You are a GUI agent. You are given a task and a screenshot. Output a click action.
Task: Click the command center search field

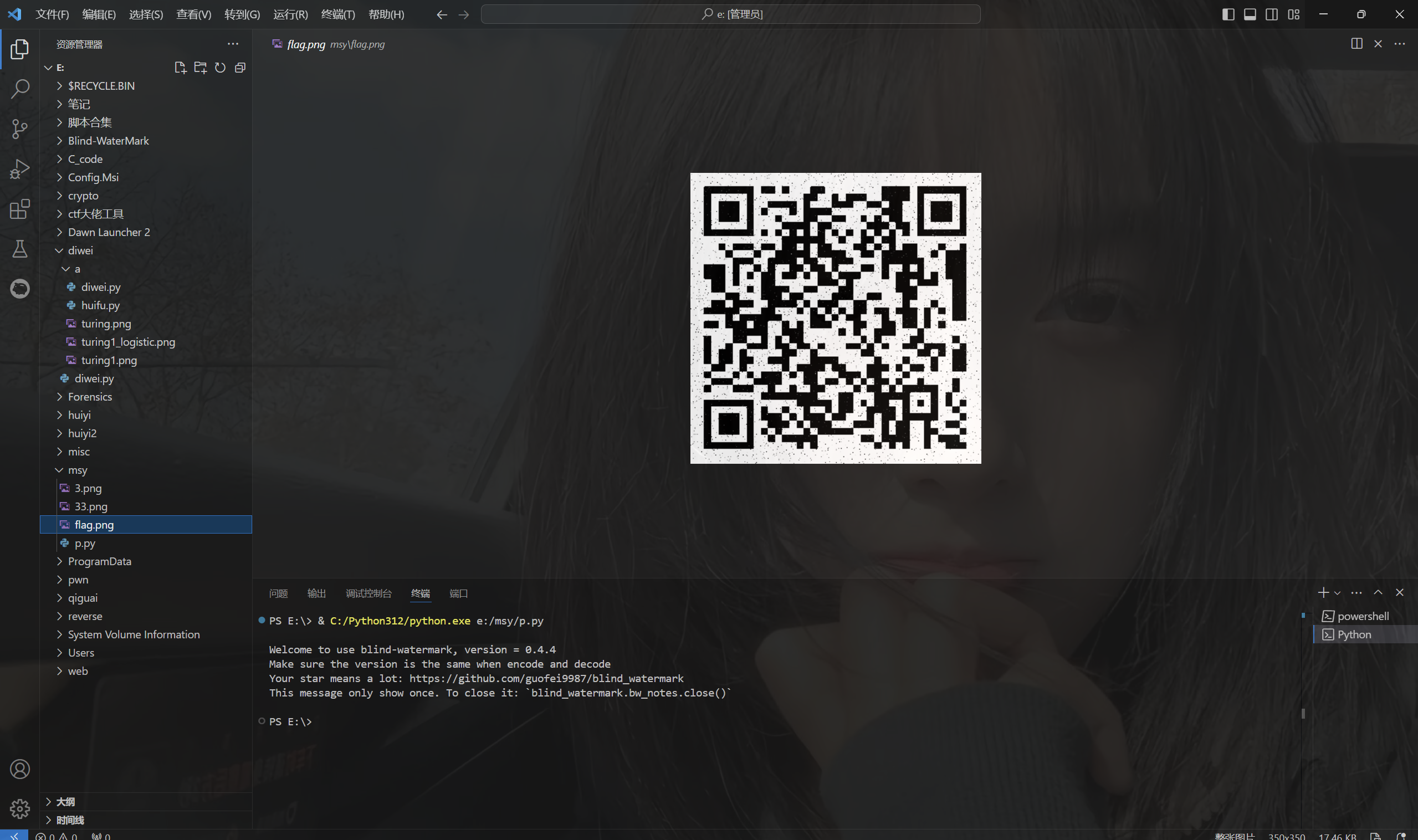pos(730,14)
